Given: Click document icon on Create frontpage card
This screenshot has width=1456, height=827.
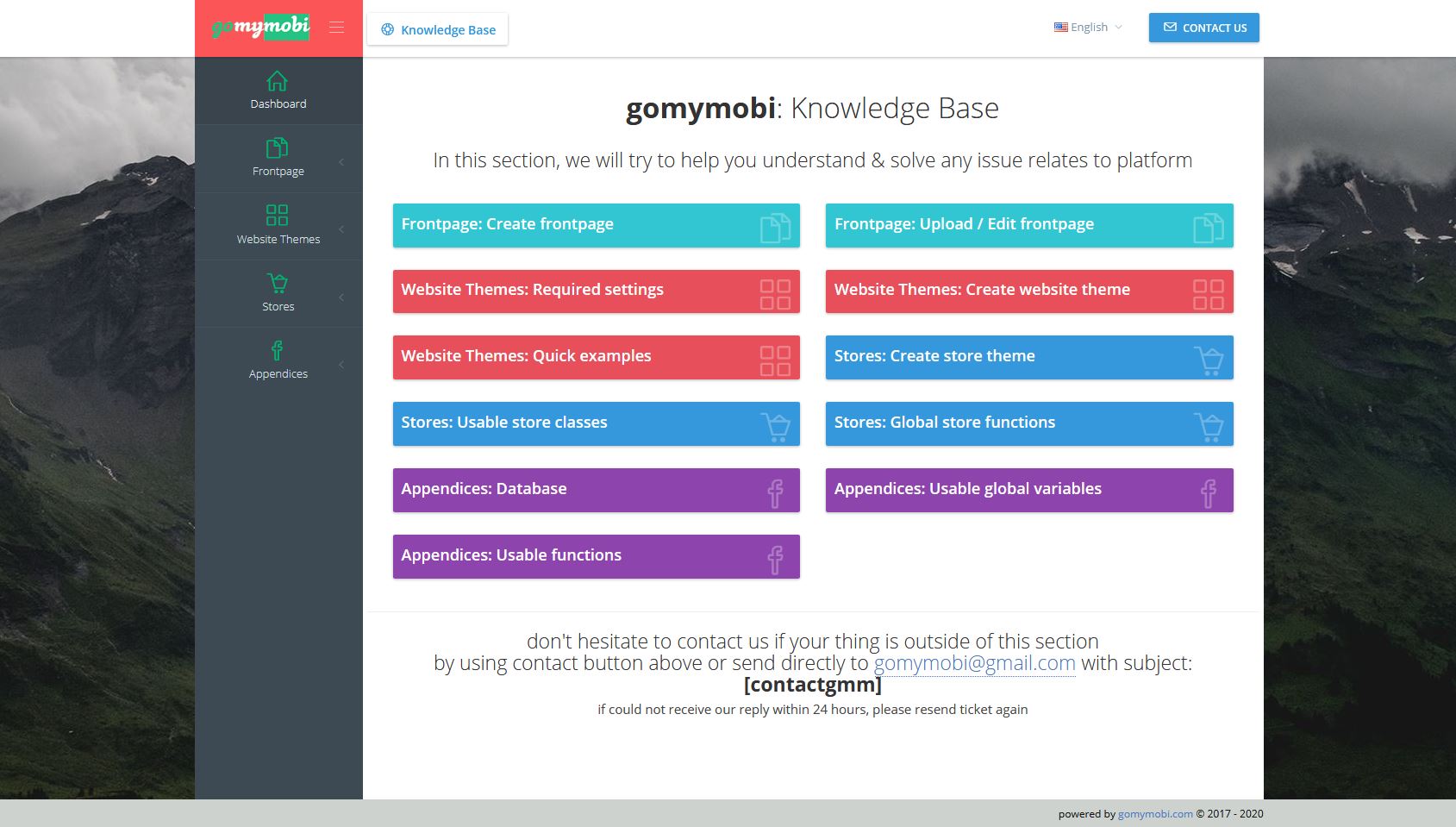Looking at the screenshot, I should (775, 228).
